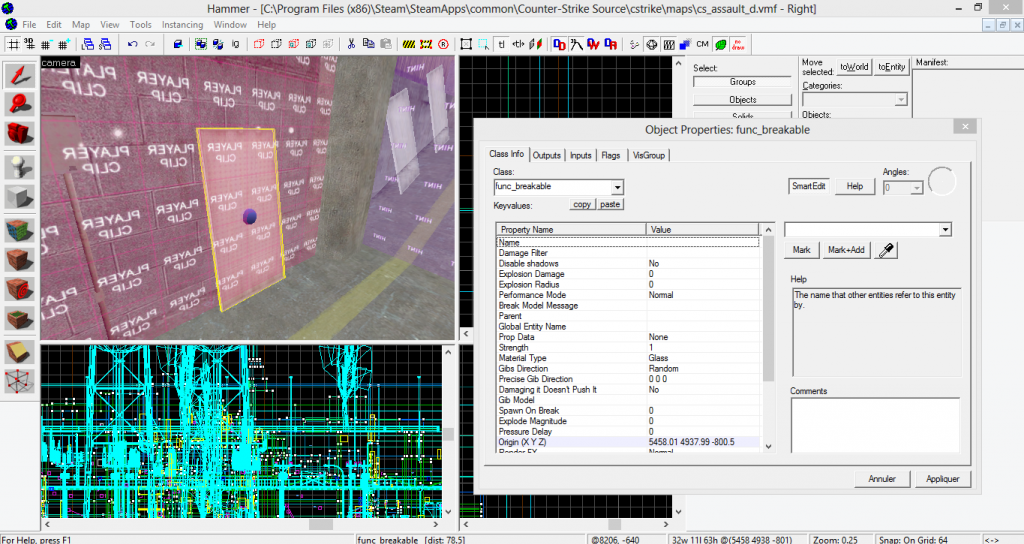Select the Overlay tool
The height and width of the screenshot is (544, 1024).
point(20,319)
